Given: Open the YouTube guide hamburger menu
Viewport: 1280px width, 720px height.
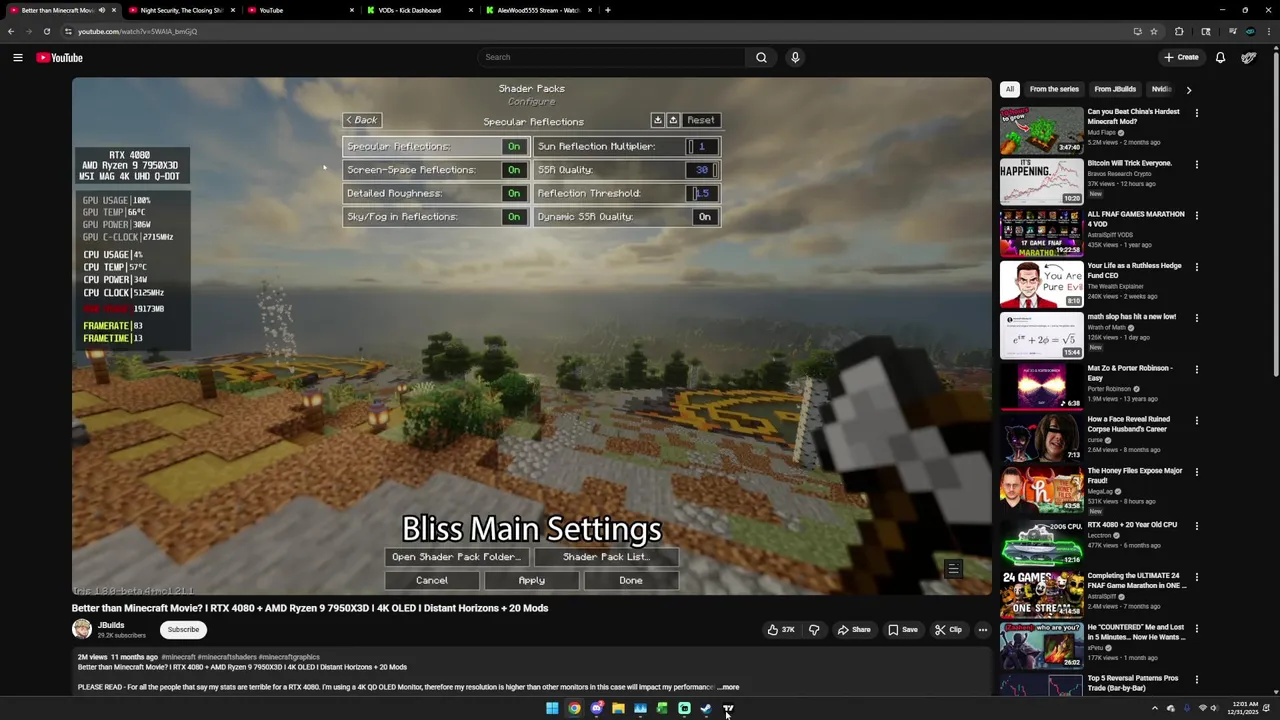Looking at the screenshot, I should (x=17, y=57).
